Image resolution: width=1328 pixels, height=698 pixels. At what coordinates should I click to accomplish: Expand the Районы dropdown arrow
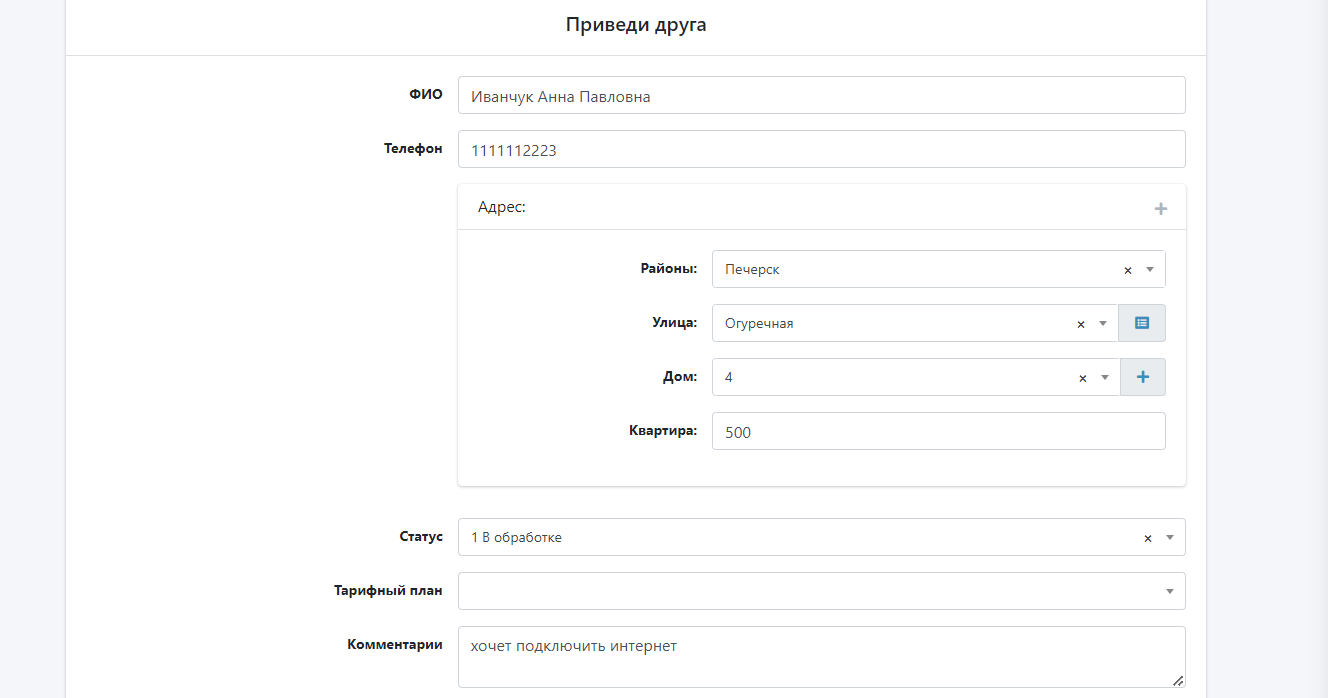click(1150, 270)
